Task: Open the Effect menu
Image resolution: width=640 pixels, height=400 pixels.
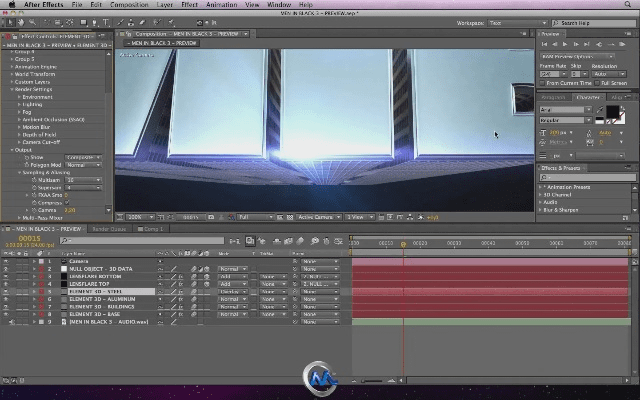Action: coord(189,4)
